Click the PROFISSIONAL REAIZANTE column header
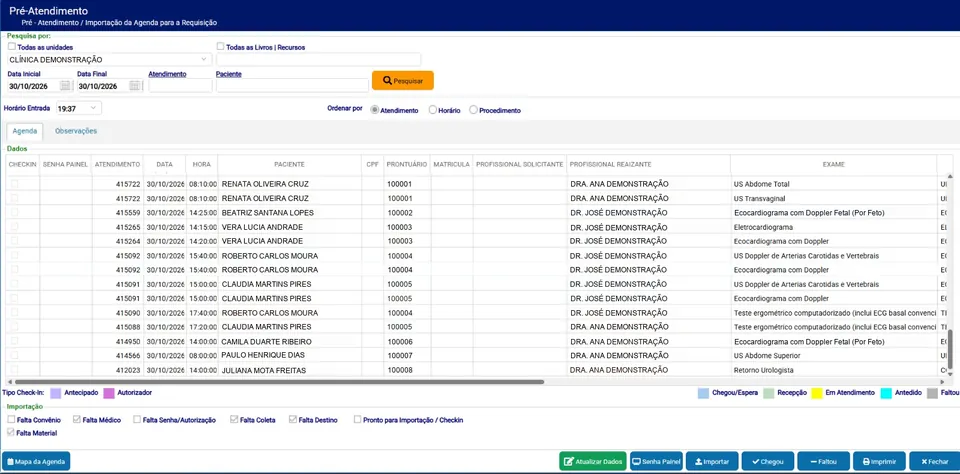The image size is (960, 474). pyautogui.click(x=648, y=164)
